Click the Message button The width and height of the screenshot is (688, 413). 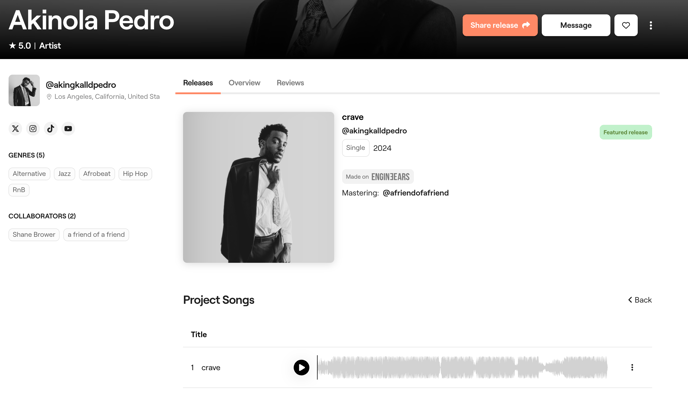click(576, 25)
